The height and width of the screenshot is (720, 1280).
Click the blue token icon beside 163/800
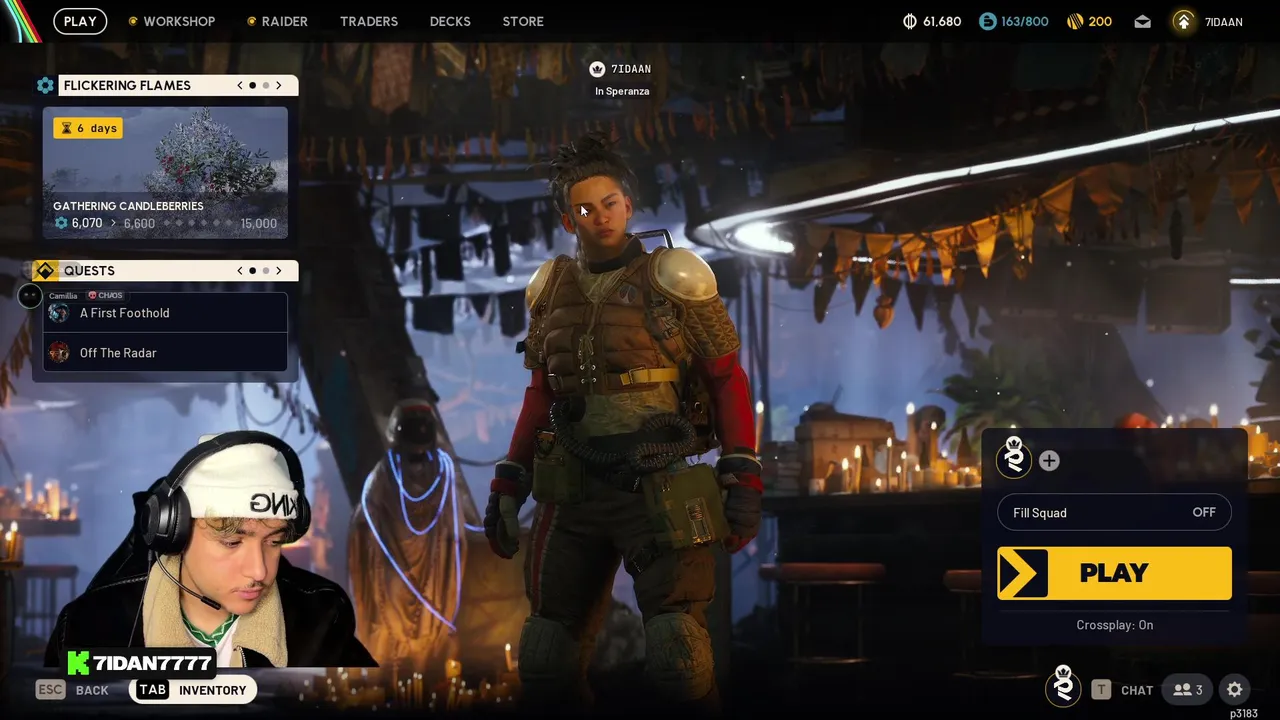(987, 21)
